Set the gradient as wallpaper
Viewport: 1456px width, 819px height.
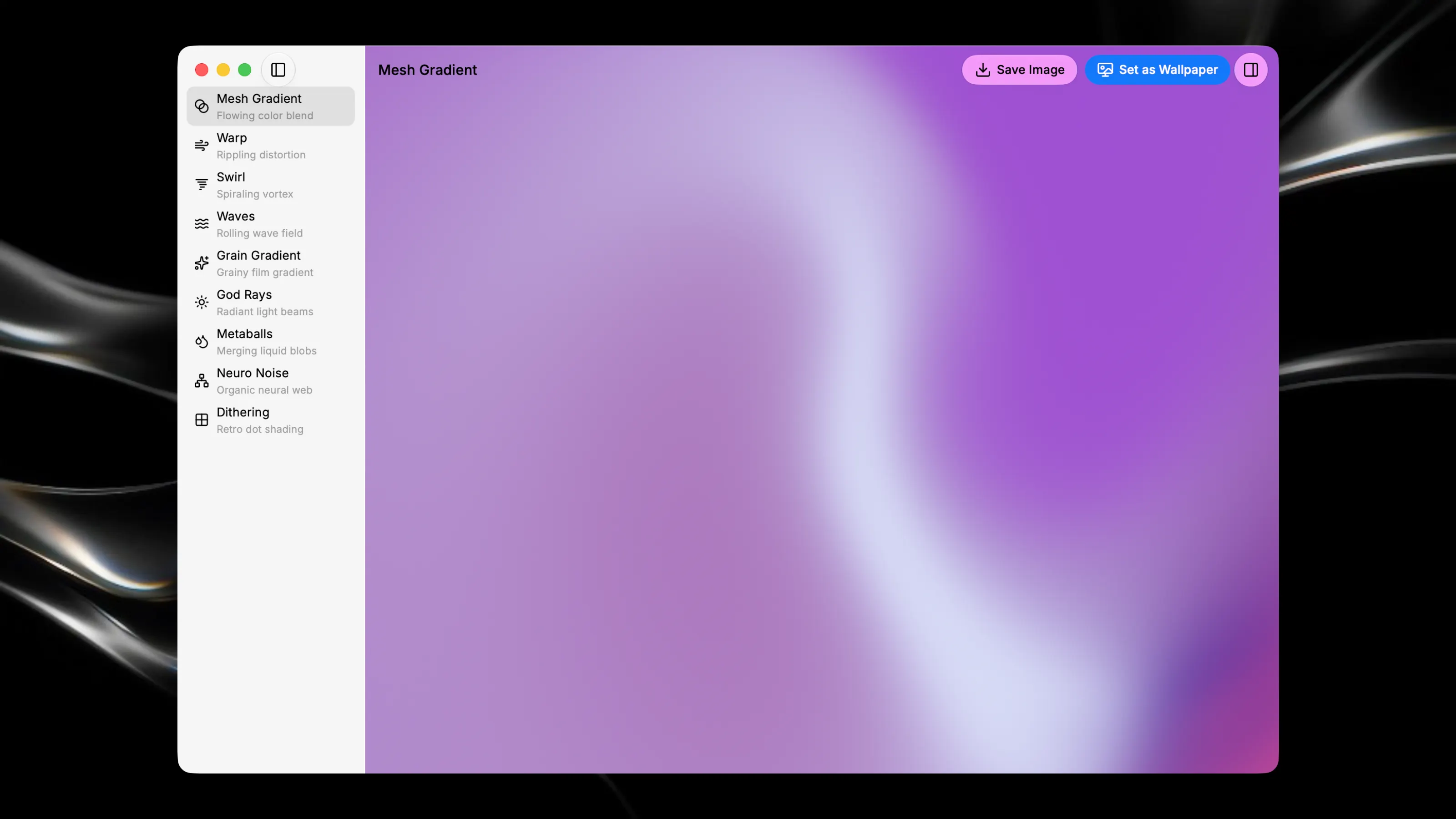(x=1157, y=70)
